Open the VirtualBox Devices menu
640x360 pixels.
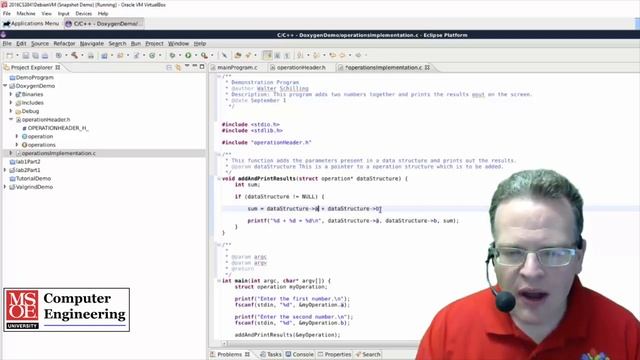click(x=84, y=13)
